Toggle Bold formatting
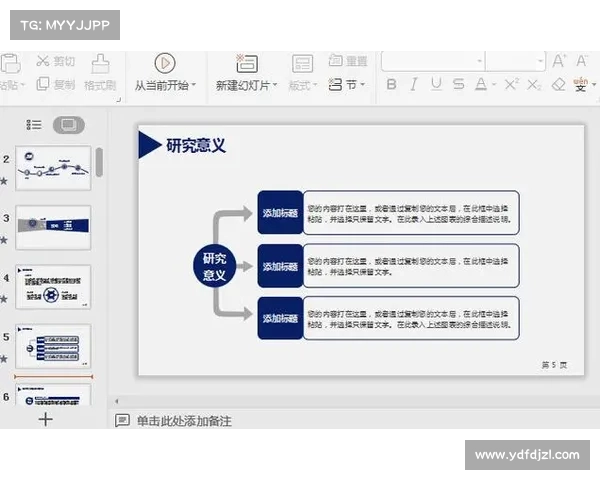This screenshot has height=480, width=600. click(x=391, y=84)
